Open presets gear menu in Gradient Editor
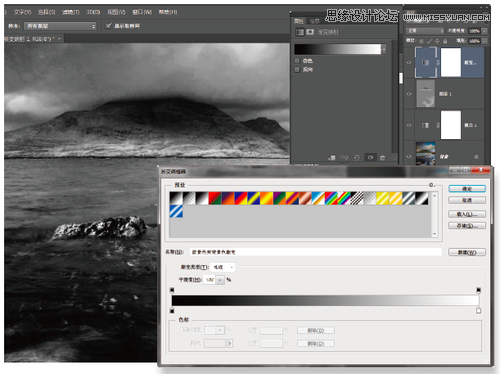This screenshot has height=374, width=500. tap(432, 185)
